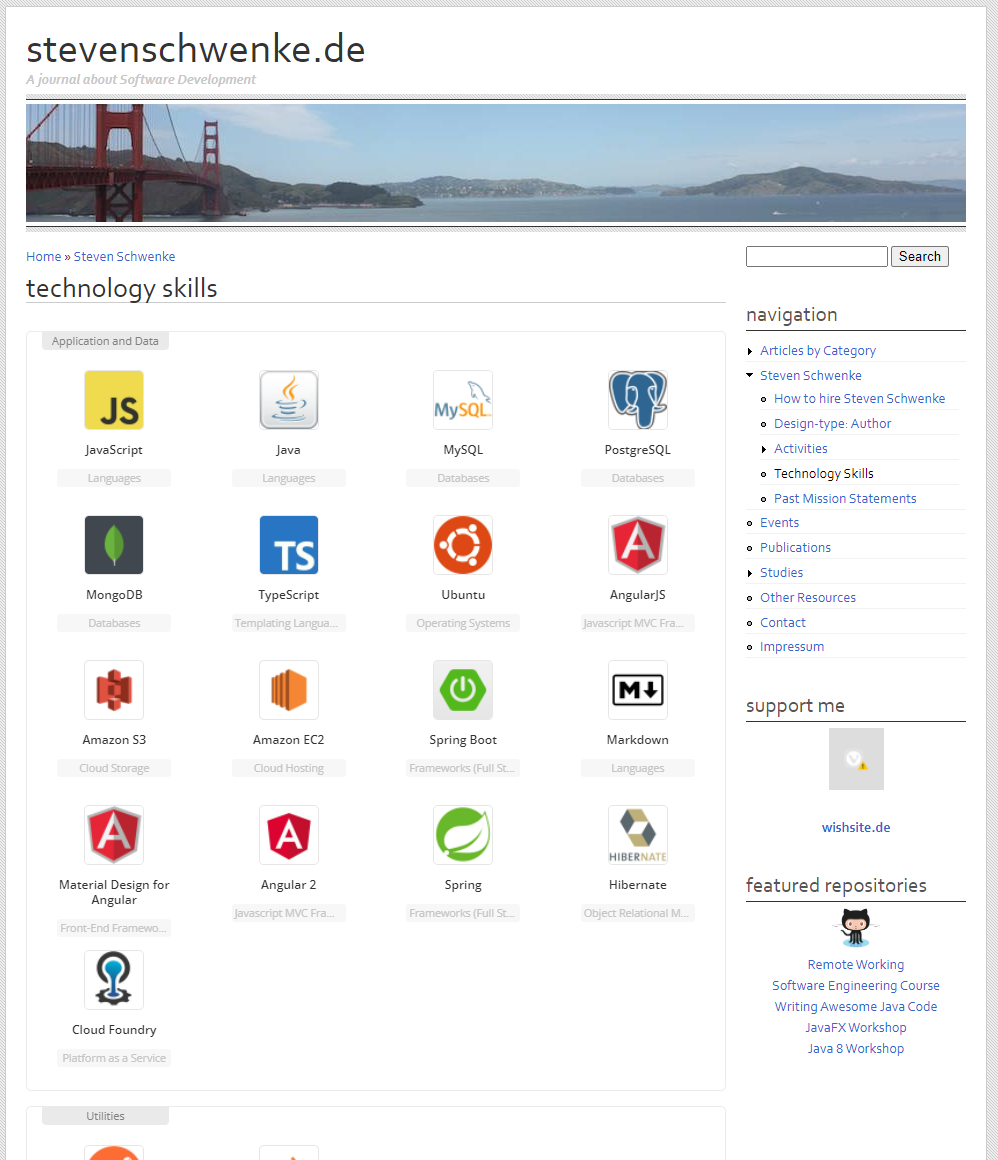Click the Front-End Framewo... tag
Image resolution: width=998 pixels, height=1160 pixels.
[x=114, y=928]
